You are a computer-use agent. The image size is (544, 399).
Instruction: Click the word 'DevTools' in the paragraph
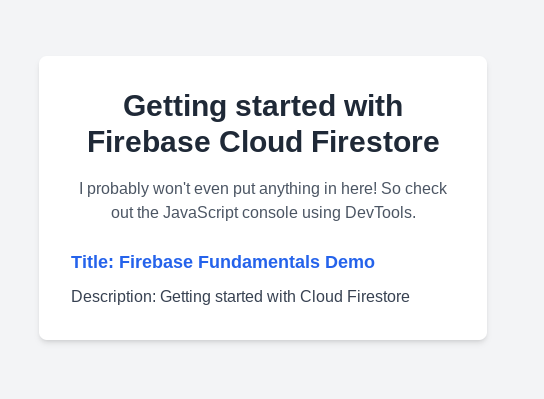pos(378,212)
